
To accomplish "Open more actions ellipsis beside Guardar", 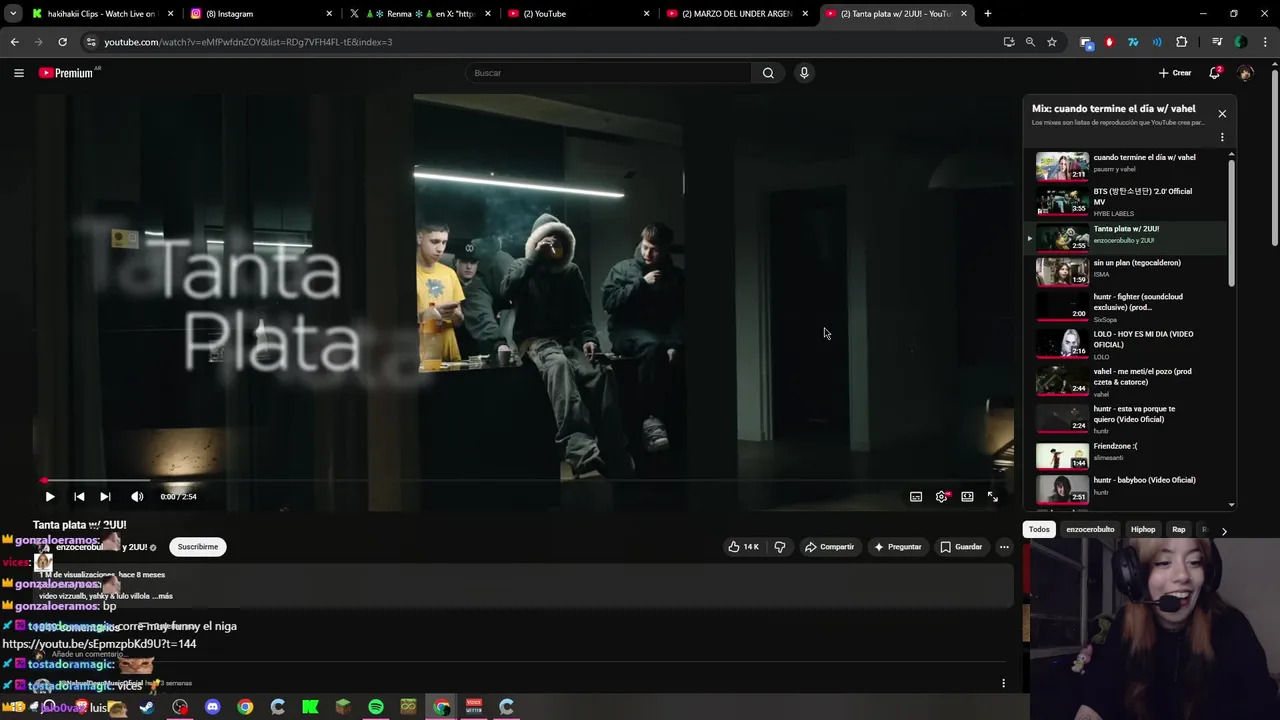I will 1004,547.
